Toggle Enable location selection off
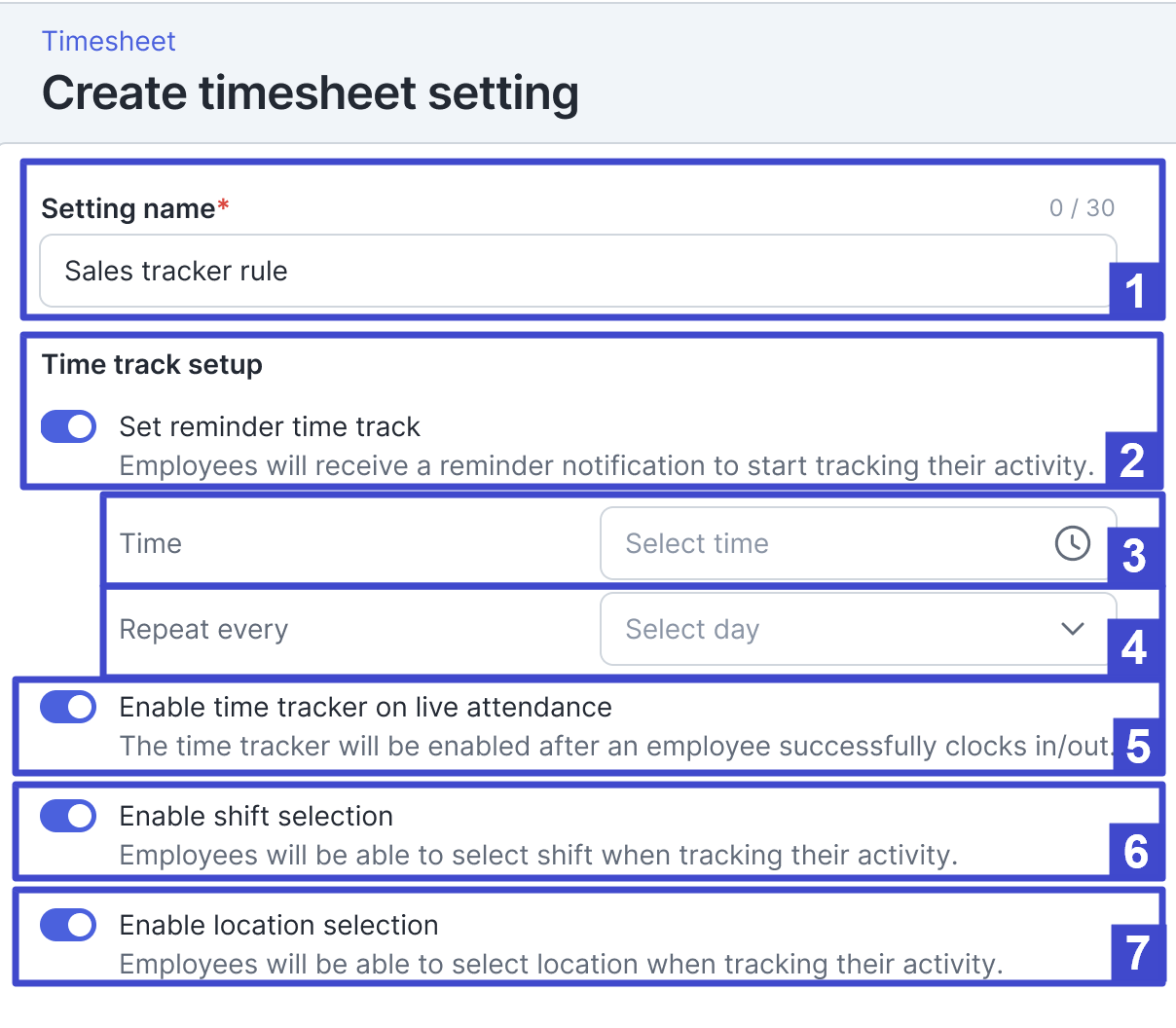This screenshot has height=1028, width=1176. point(68,925)
